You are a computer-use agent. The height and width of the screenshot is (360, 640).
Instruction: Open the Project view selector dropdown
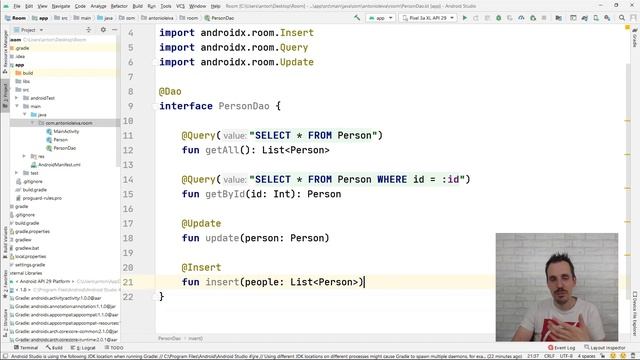tap(29, 30)
